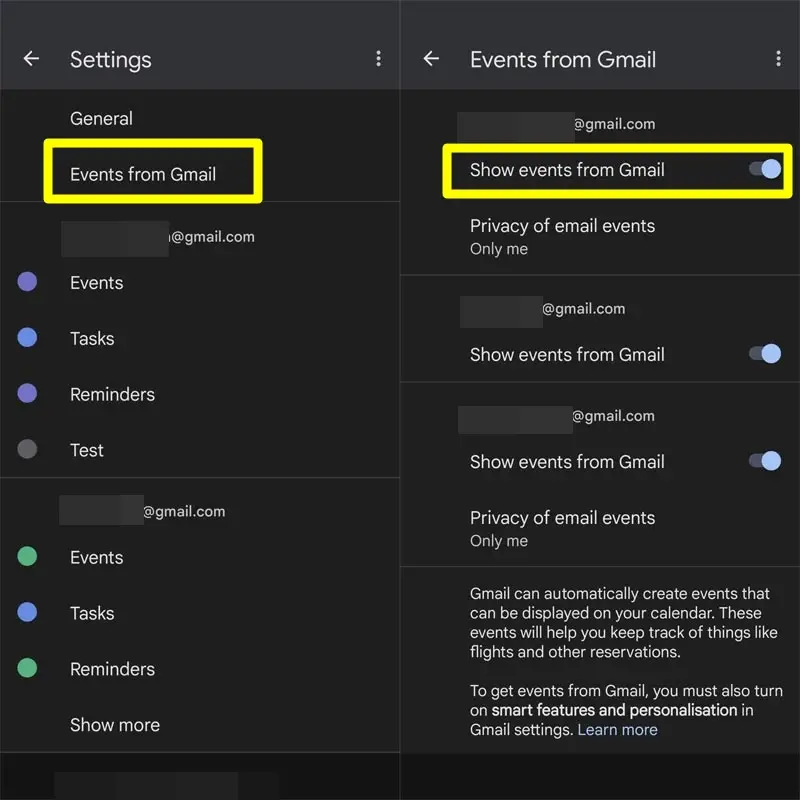Click 'smart features and personalisation' text

tap(614, 710)
